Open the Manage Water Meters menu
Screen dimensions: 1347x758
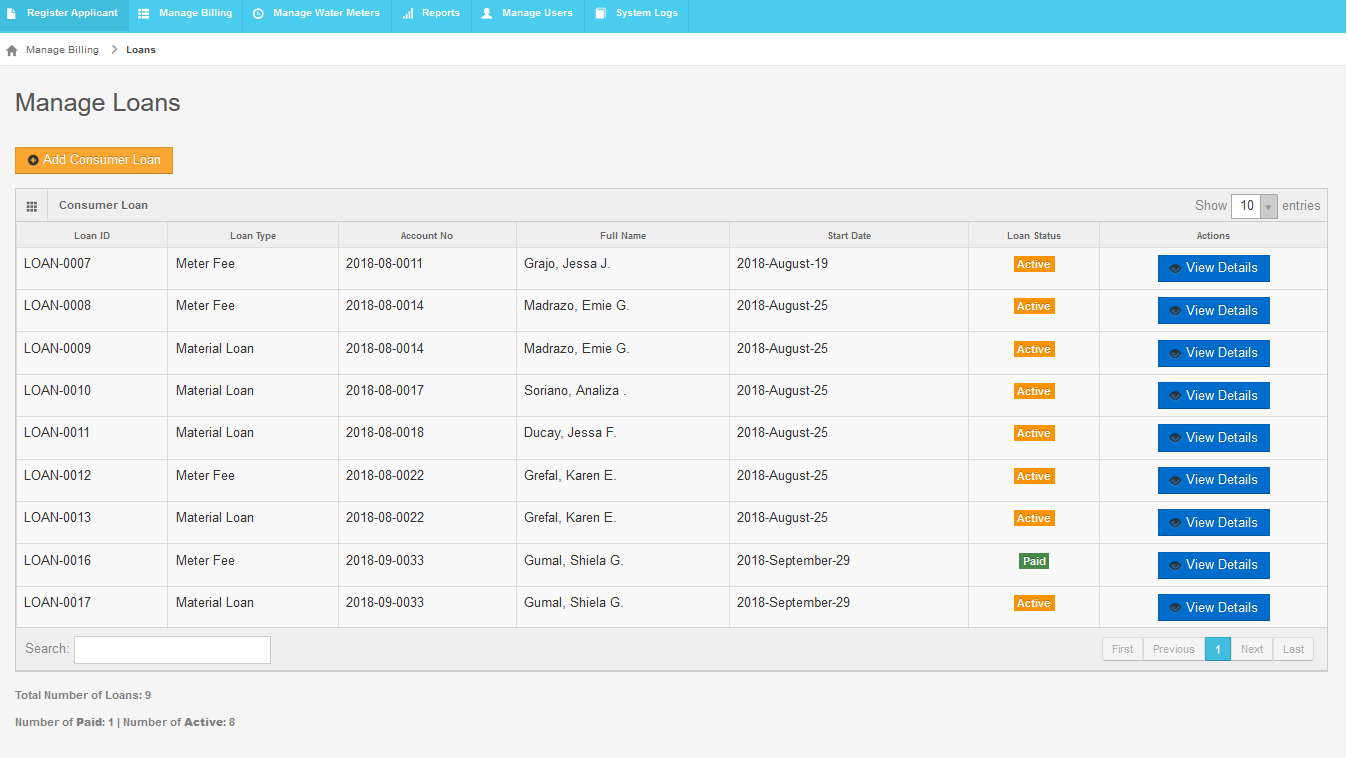pyautogui.click(x=317, y=14)
